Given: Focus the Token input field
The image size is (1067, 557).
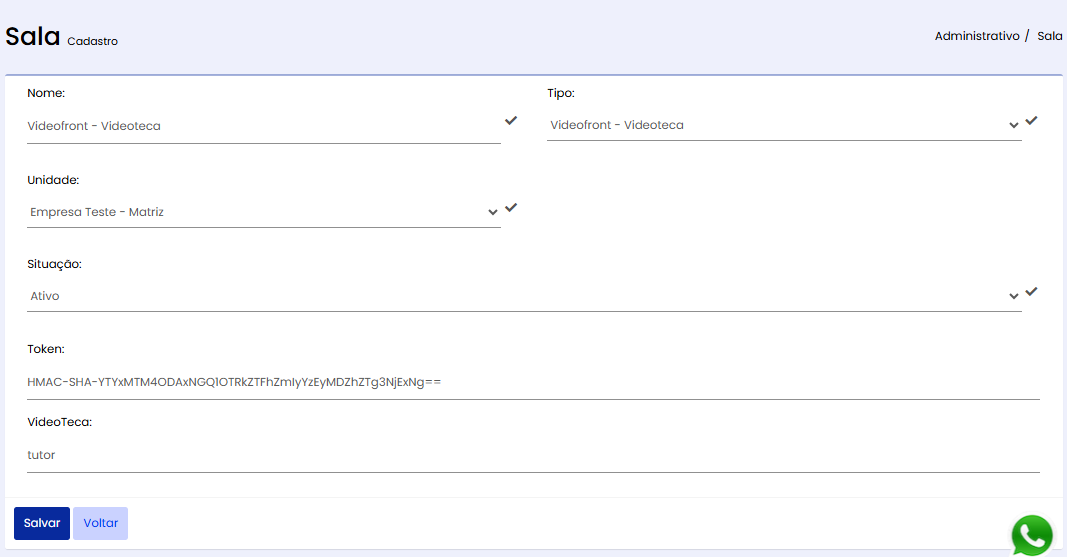Looking at the screenshot, I should (x=534, y=382).
